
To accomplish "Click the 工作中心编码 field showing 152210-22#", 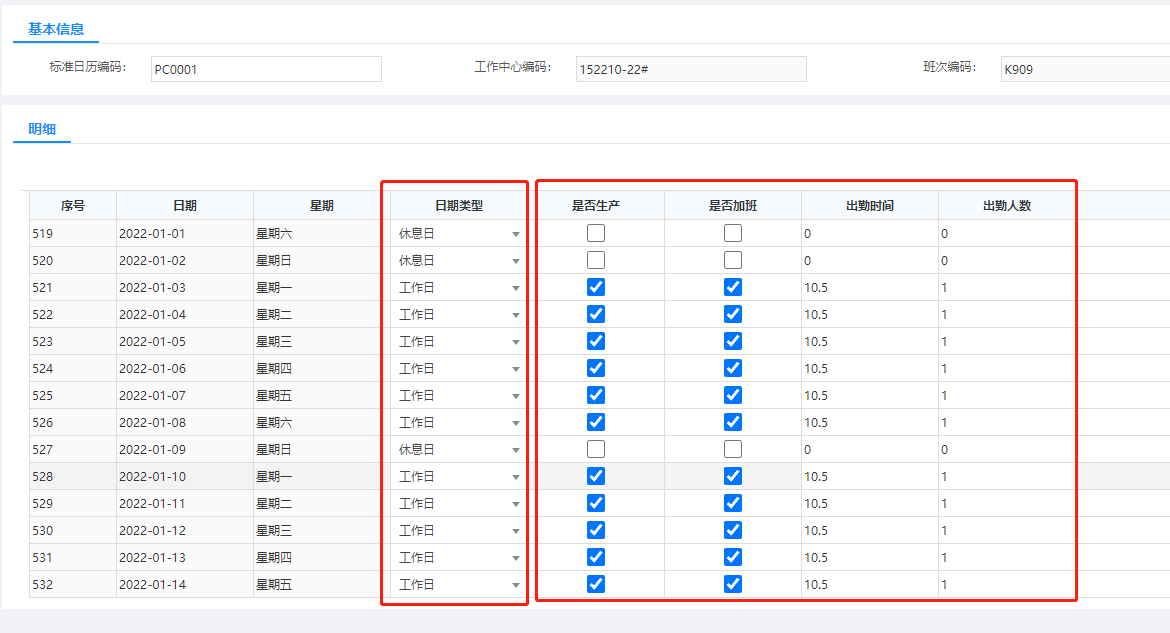I will (x=690, y=69).
